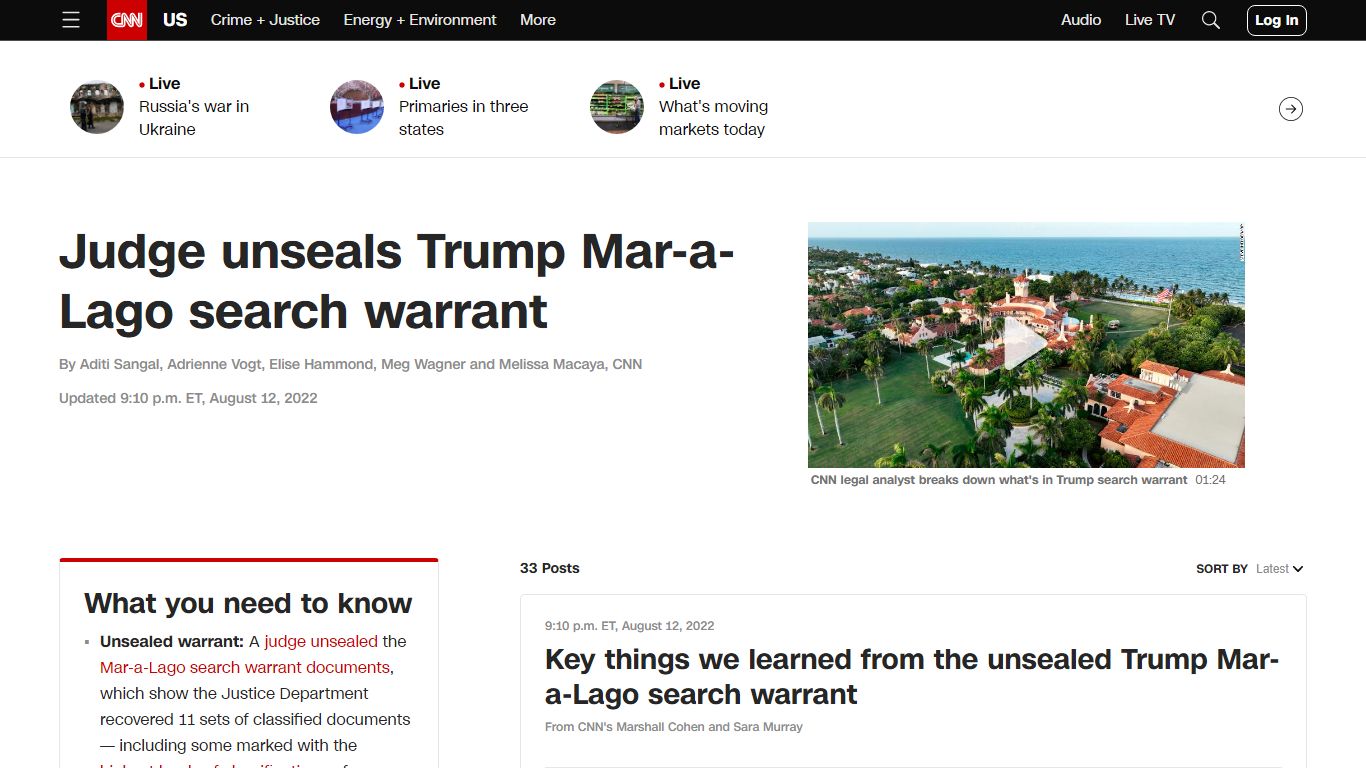This screenshot has width=1366, height=768.
Task: Go to Crime + Justice section
Action: [x=265, y=20]
